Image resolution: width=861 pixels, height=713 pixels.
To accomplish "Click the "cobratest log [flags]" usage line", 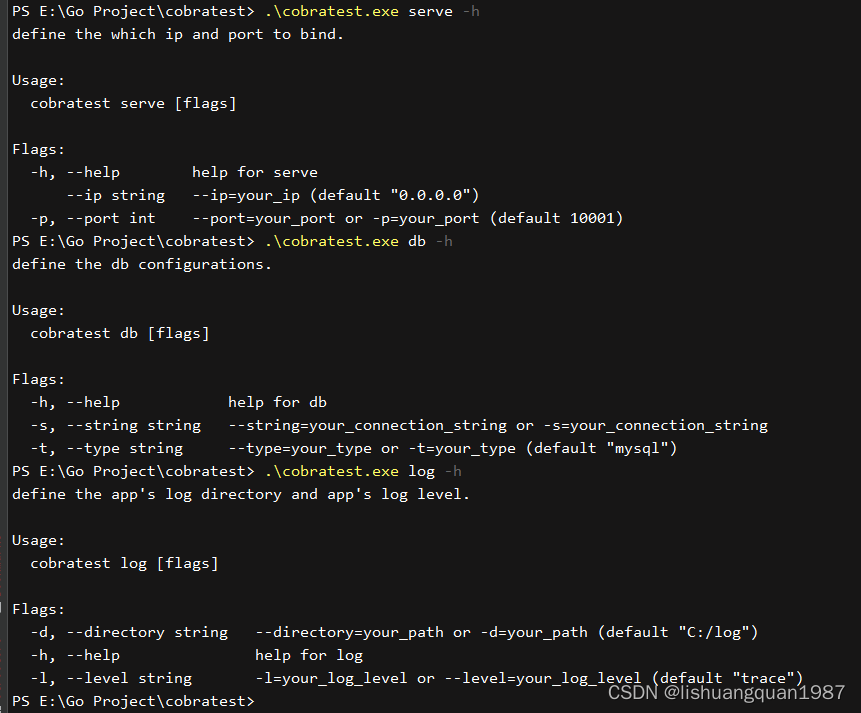I will point(124,563).
